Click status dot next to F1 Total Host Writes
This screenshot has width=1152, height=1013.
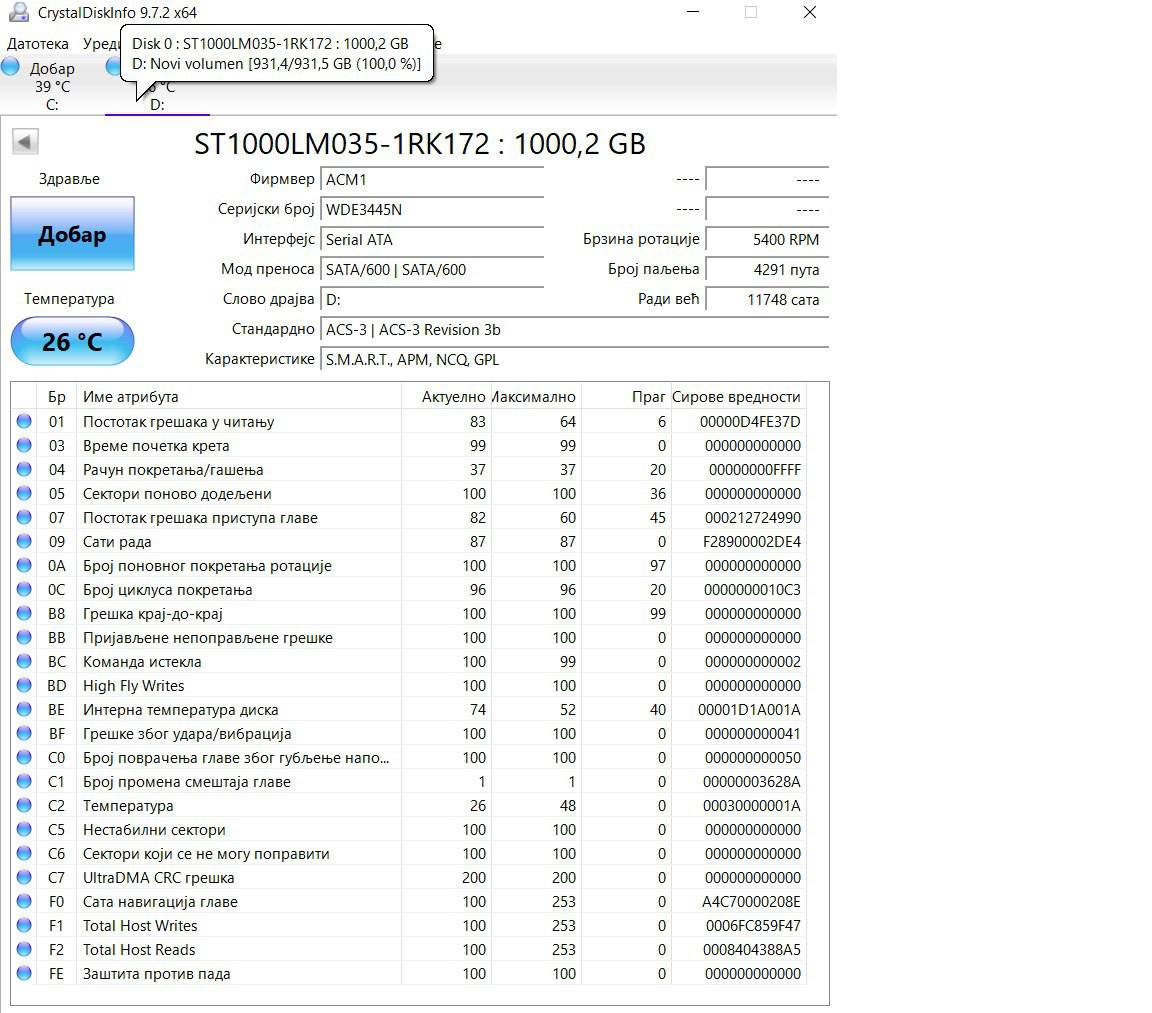[x=22, y=925]
